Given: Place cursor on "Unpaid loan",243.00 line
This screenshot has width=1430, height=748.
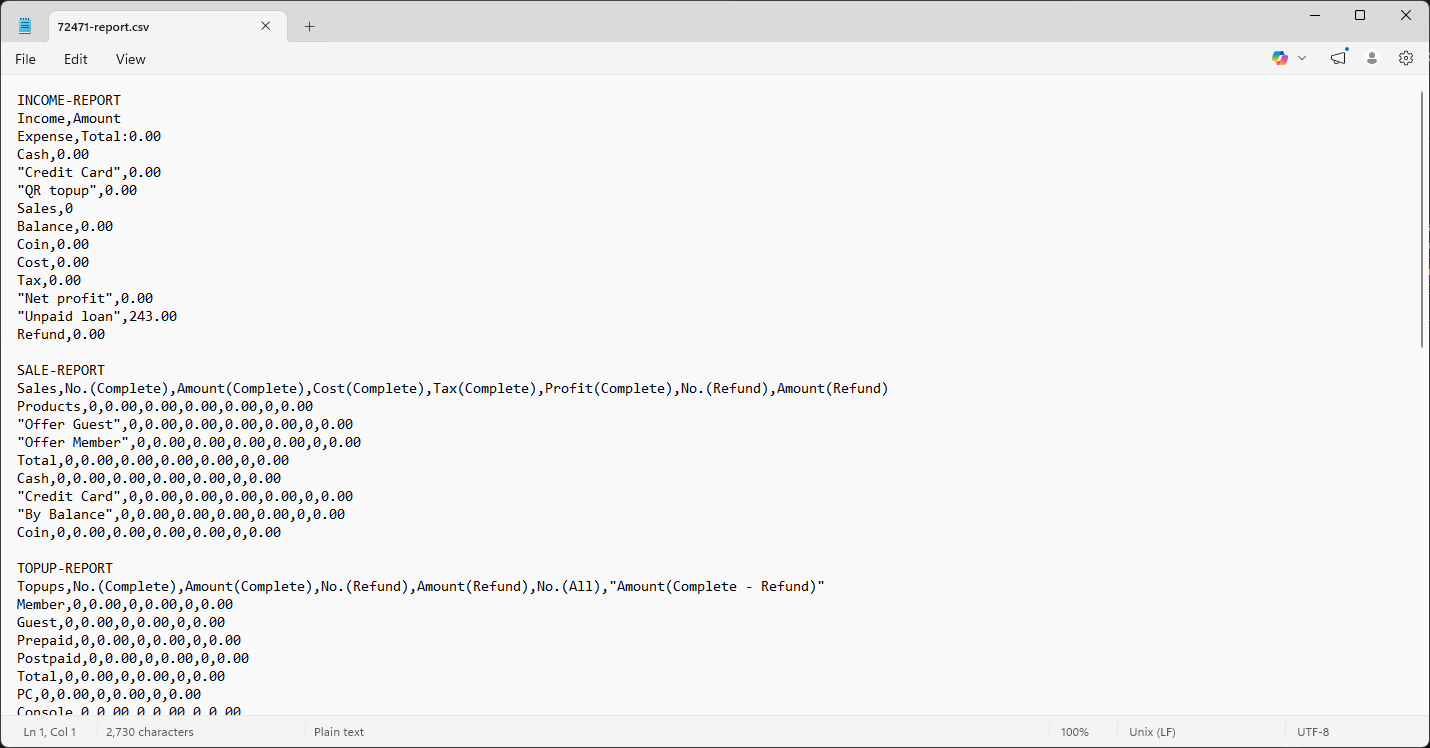Looking at the screenshot, I should pos(97,317).
